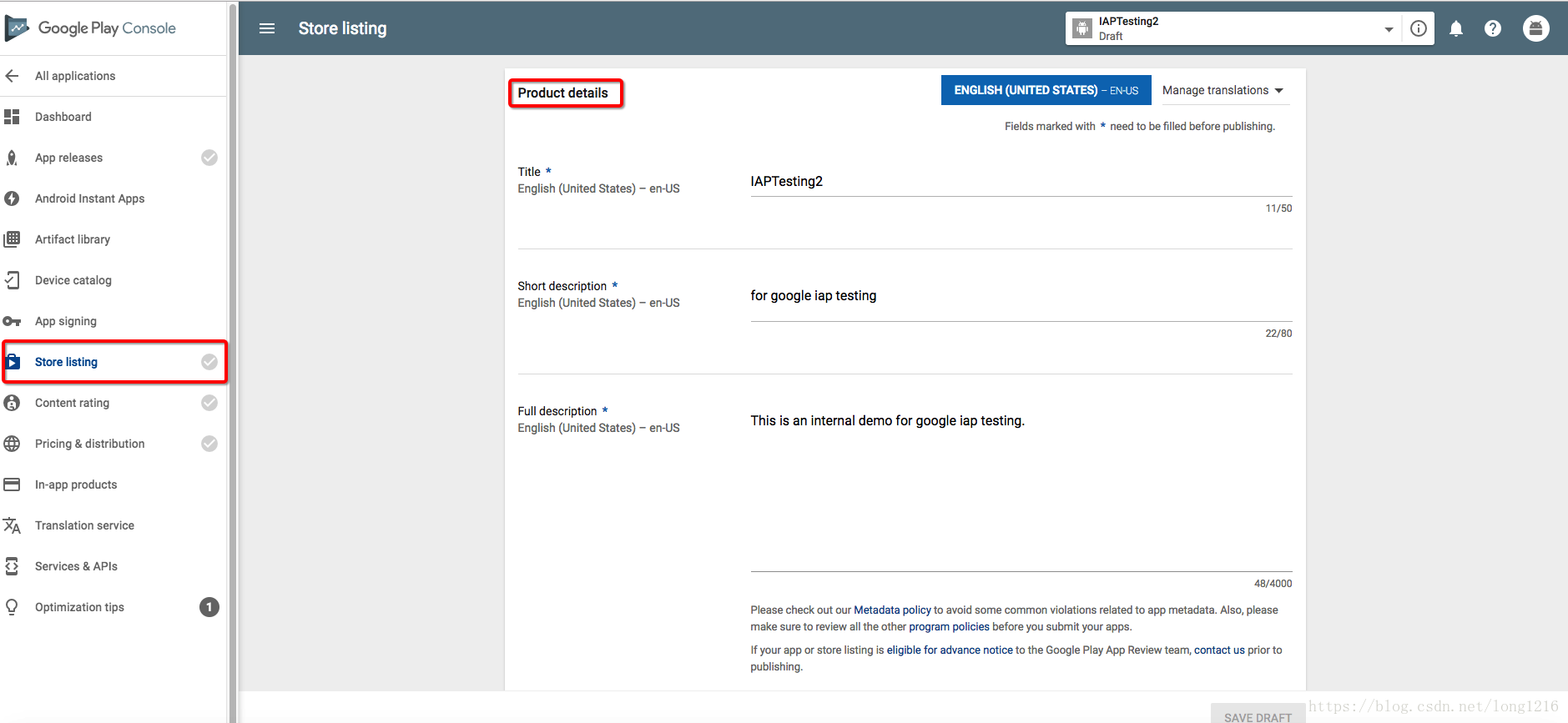The height and width of the screenshot is (723, 1568).
Task: Click the Pricing & distribution completed checkmark
Action: click(x=209, y=444)
